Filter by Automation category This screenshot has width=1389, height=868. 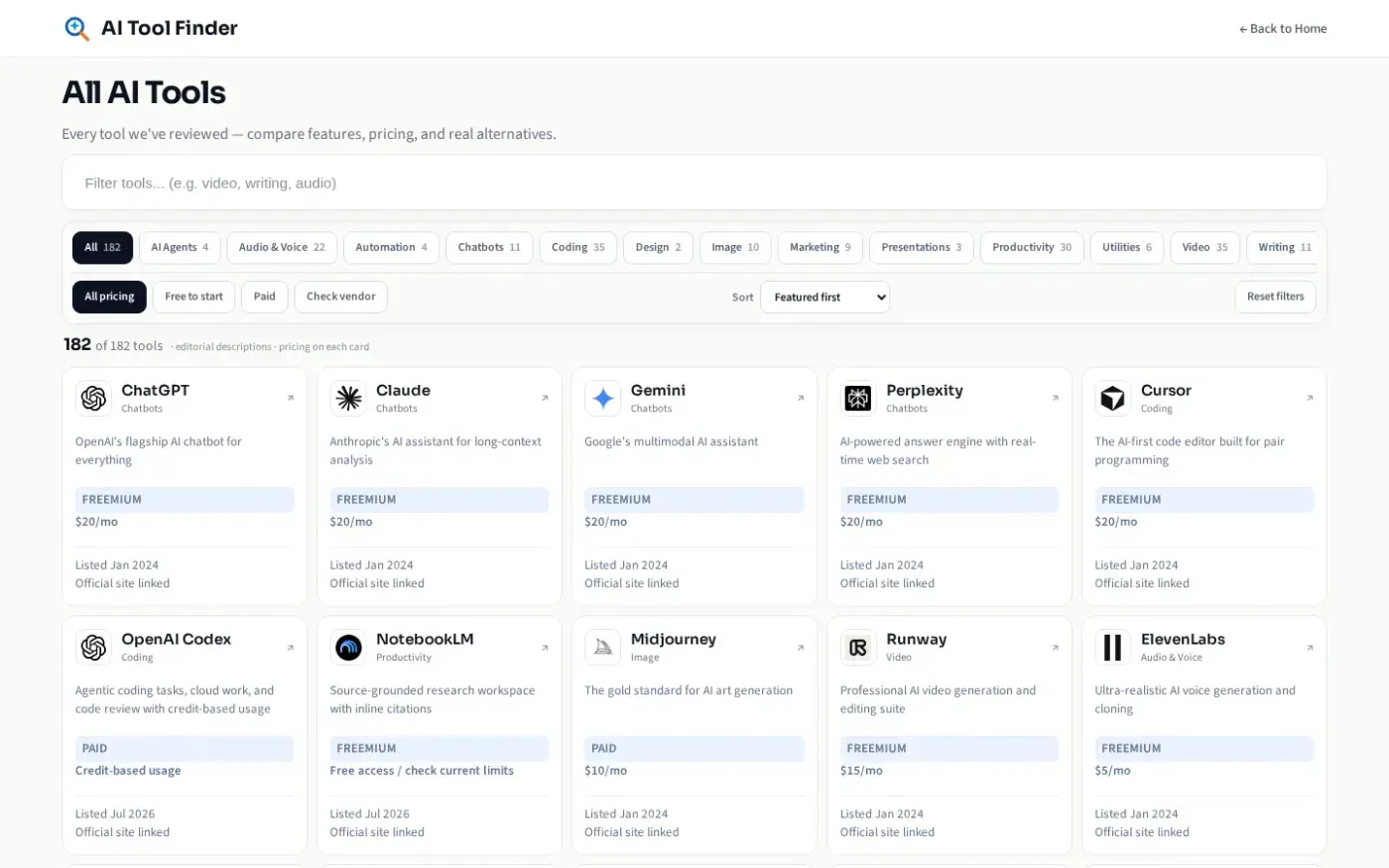pyautogui.click(x=392, y=247)
